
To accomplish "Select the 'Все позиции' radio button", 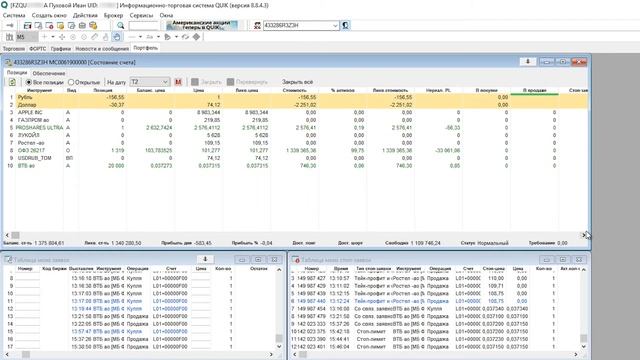I will point(29,82).
